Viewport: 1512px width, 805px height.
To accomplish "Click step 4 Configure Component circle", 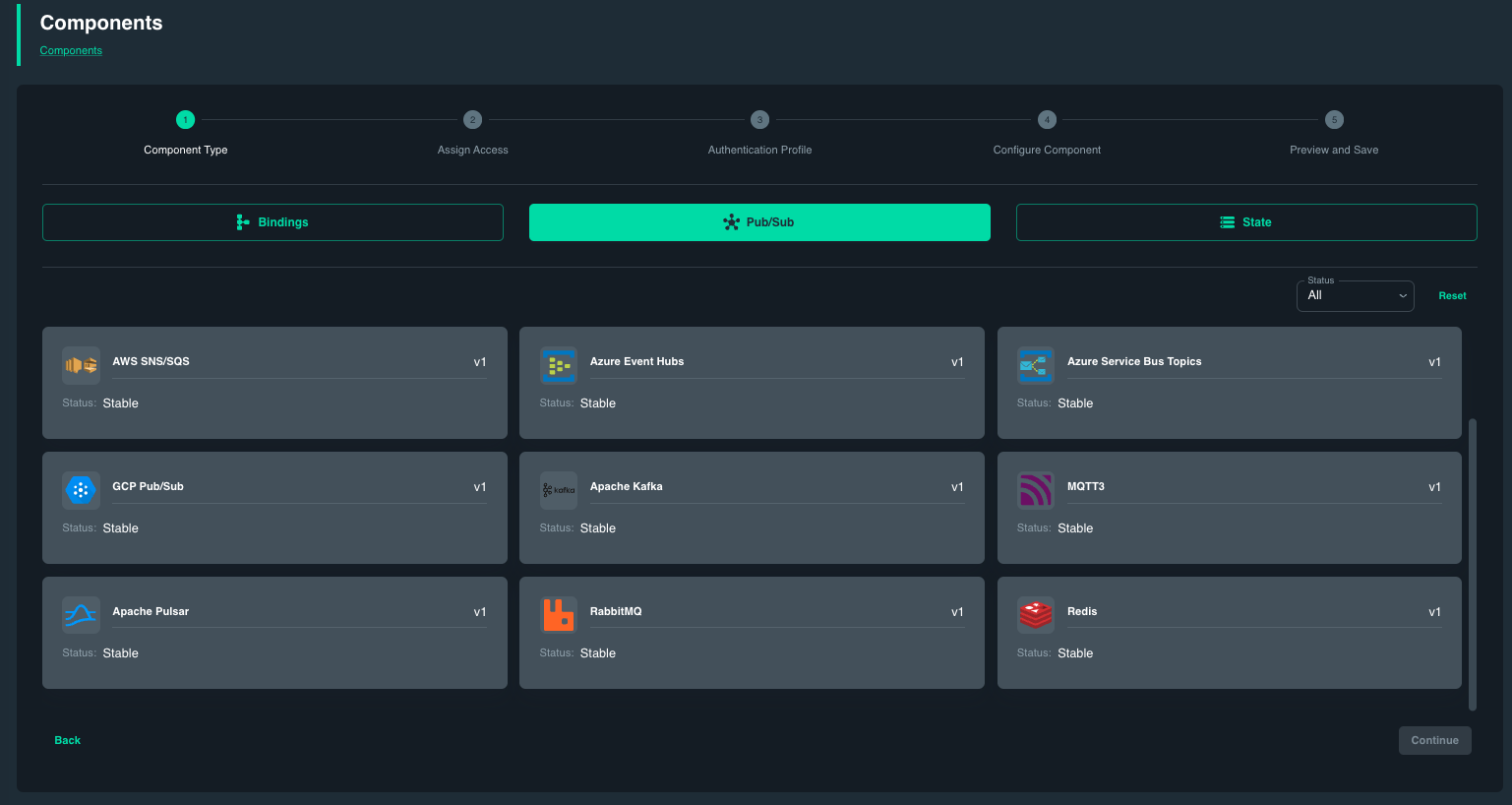I will tap(1047, 120).
